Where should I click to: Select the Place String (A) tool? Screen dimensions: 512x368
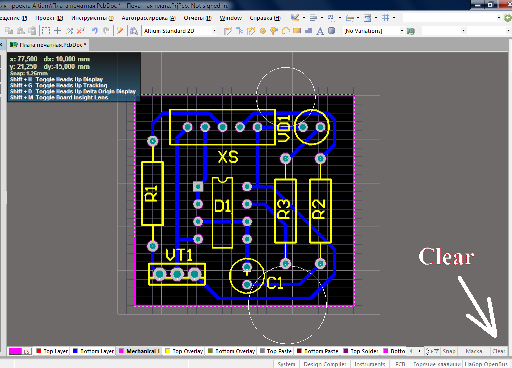320,31
